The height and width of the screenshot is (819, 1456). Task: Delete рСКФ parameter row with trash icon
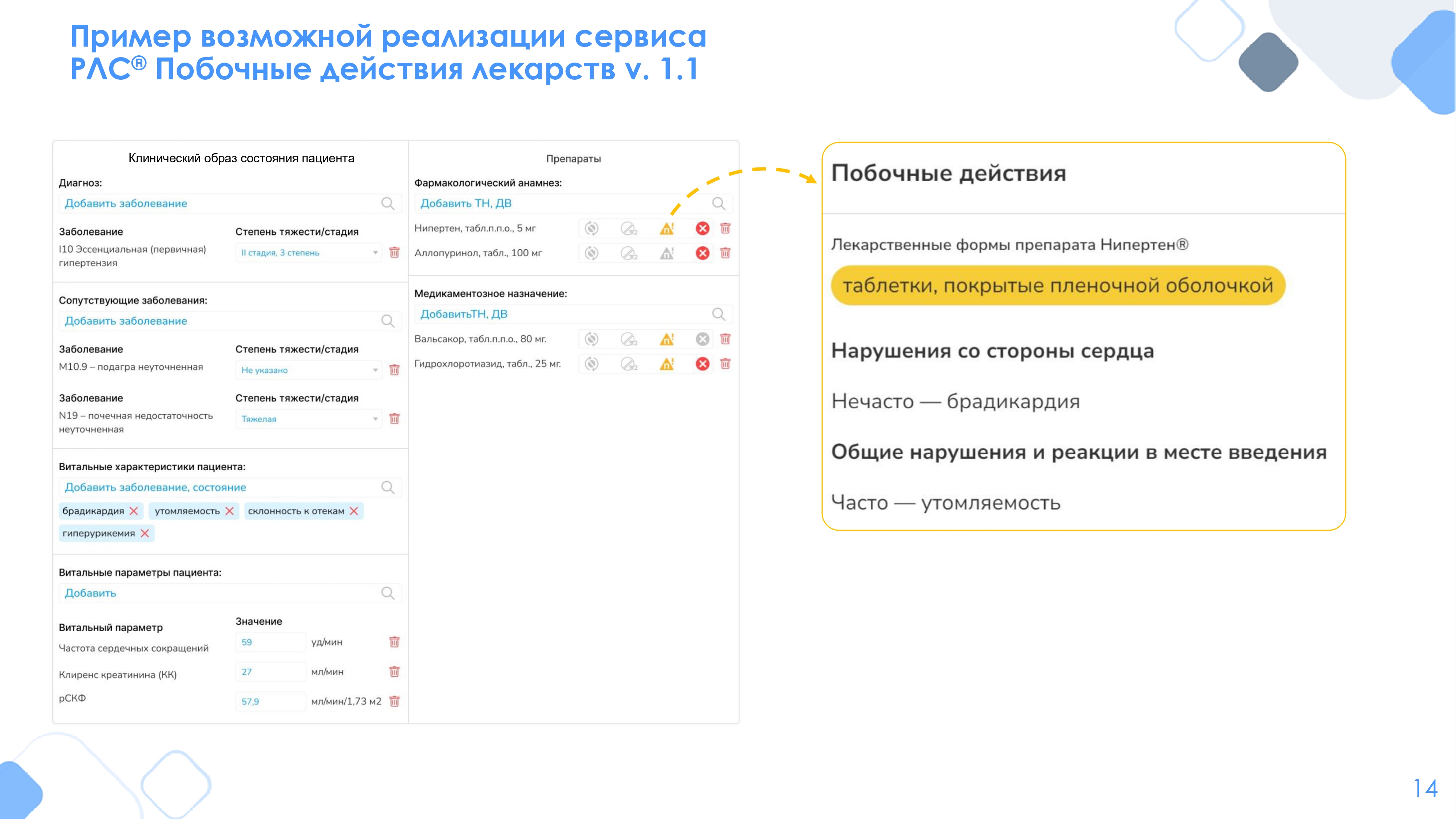pyautogui.click(x=395, y=701)
